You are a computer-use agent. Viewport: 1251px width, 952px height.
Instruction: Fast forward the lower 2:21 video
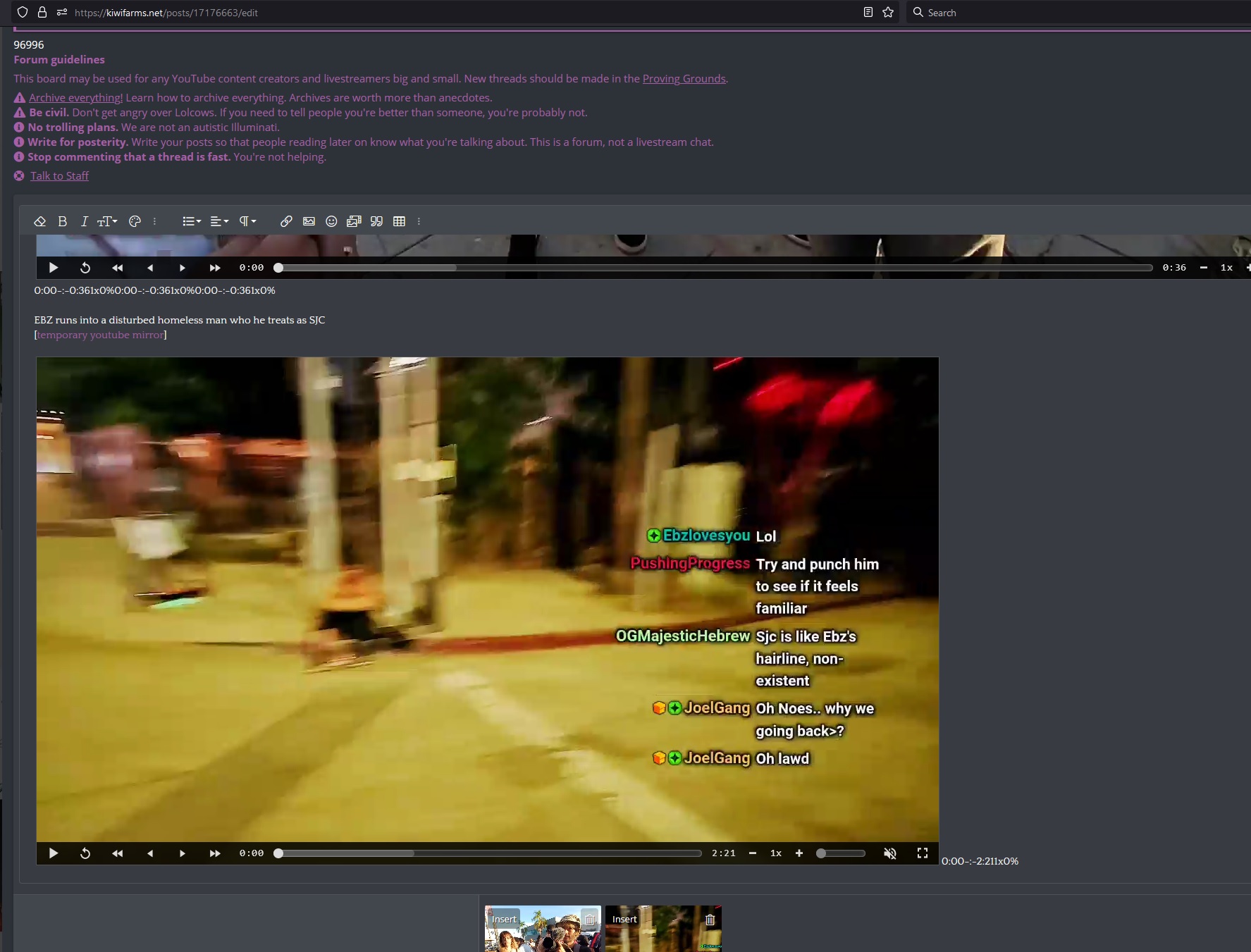click(215, 853)
